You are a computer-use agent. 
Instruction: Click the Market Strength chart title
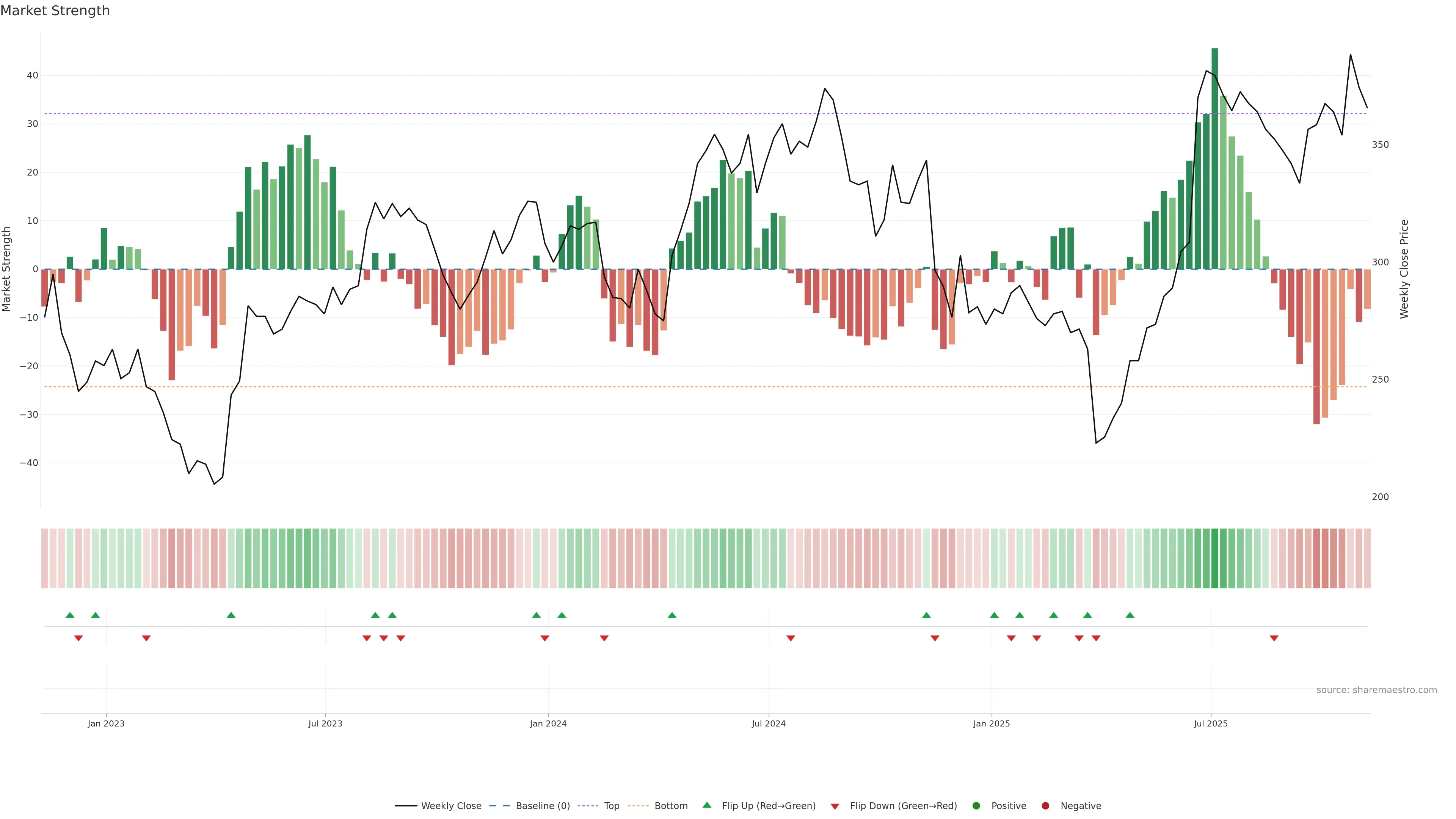(x=55, y=11)
